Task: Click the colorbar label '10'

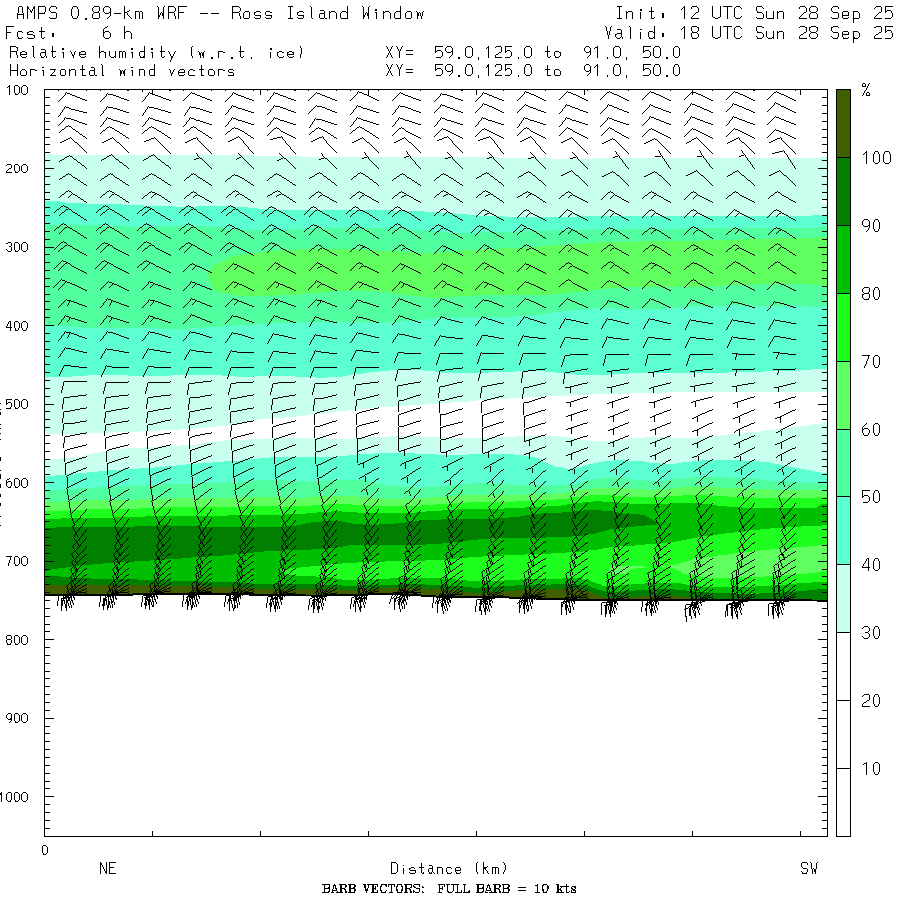Action: click(x=871, y=769)
